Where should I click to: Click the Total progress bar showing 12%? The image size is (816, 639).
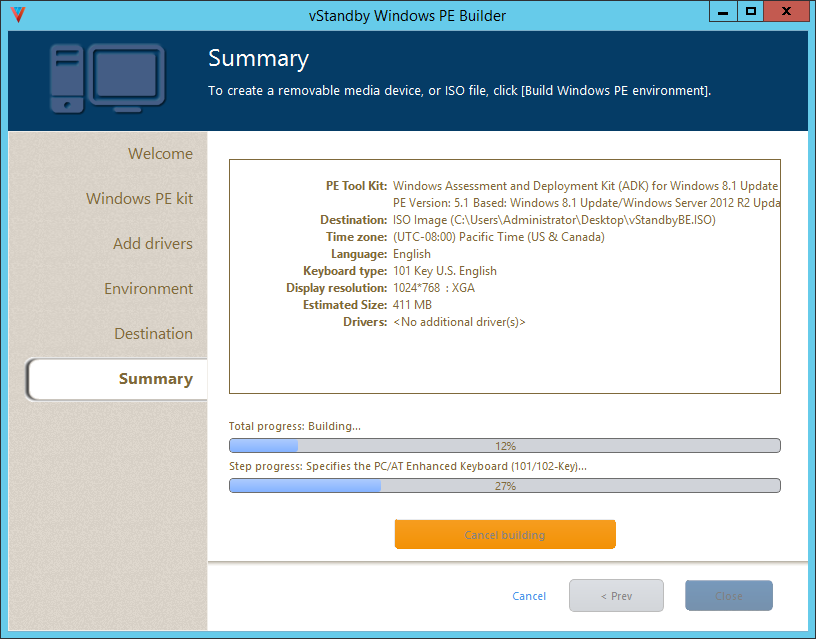click(x=504, y=446)
